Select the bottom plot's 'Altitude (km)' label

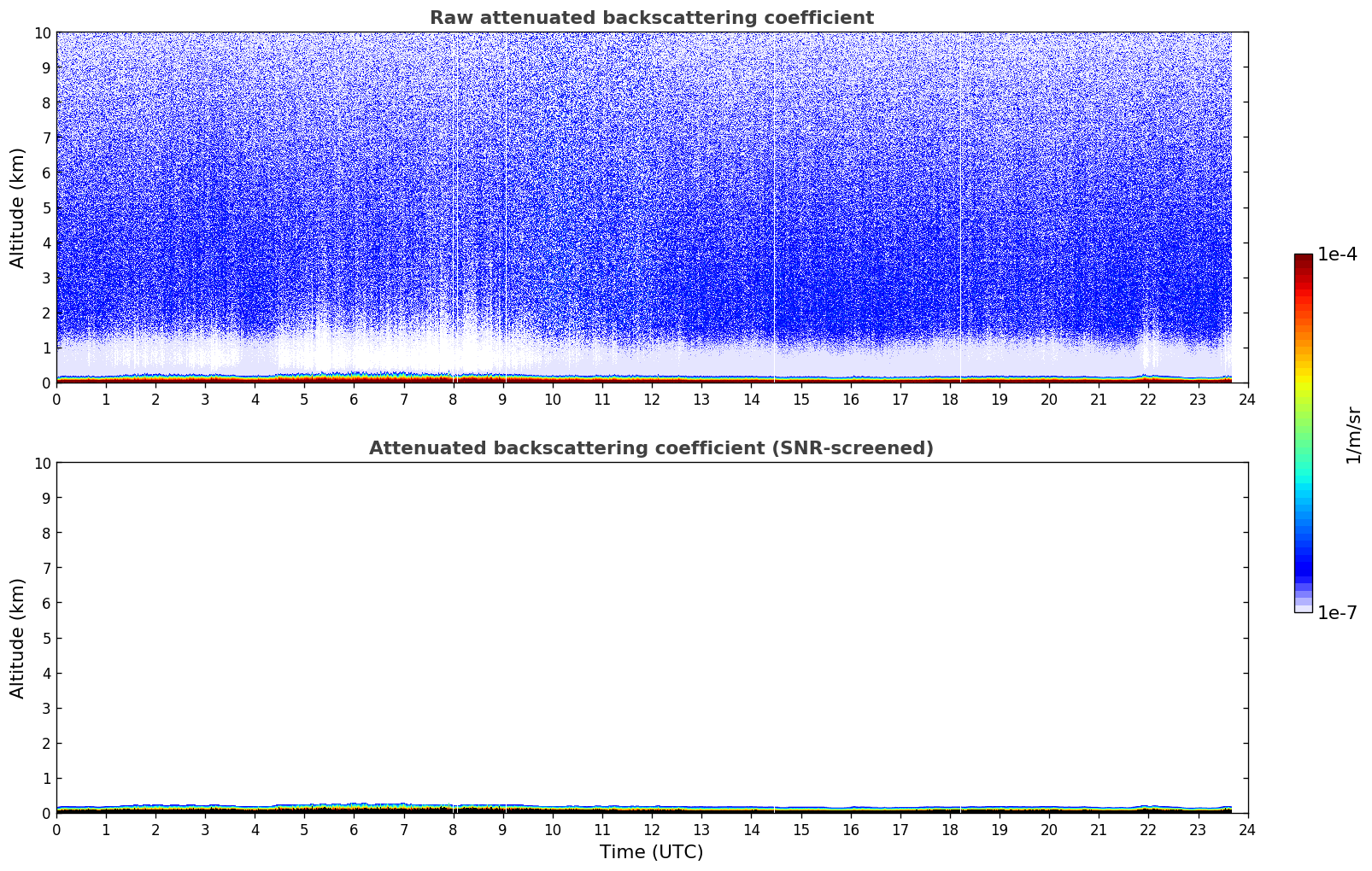point(18,638)
